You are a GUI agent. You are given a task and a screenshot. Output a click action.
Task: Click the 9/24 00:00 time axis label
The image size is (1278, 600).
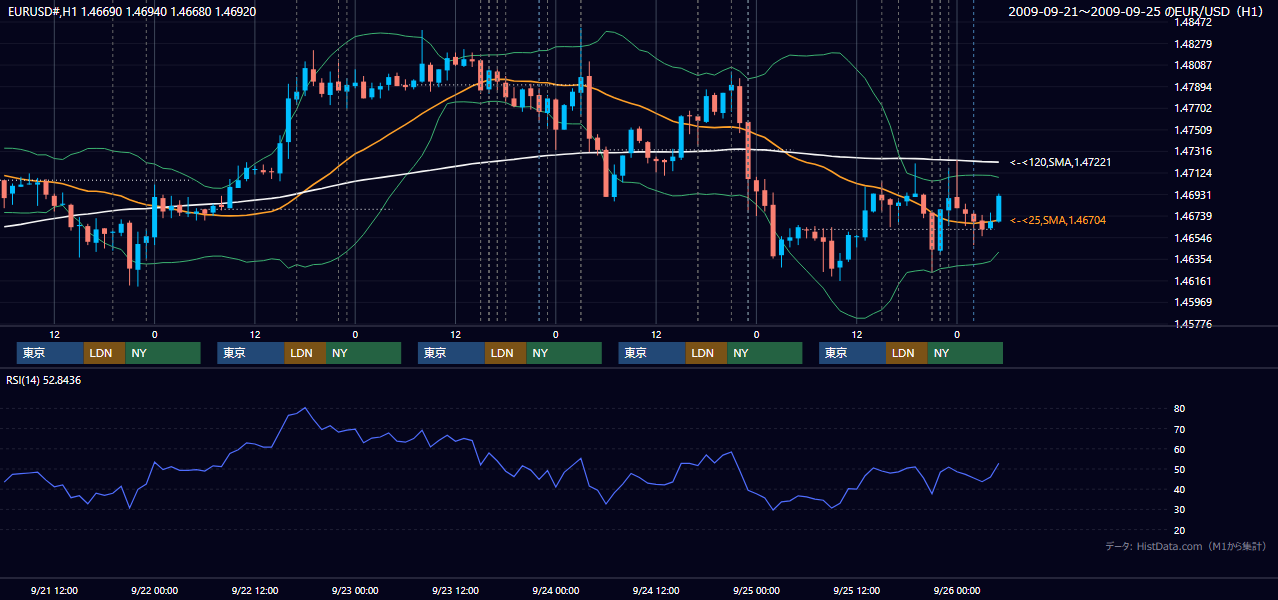(x=555, y=591)
